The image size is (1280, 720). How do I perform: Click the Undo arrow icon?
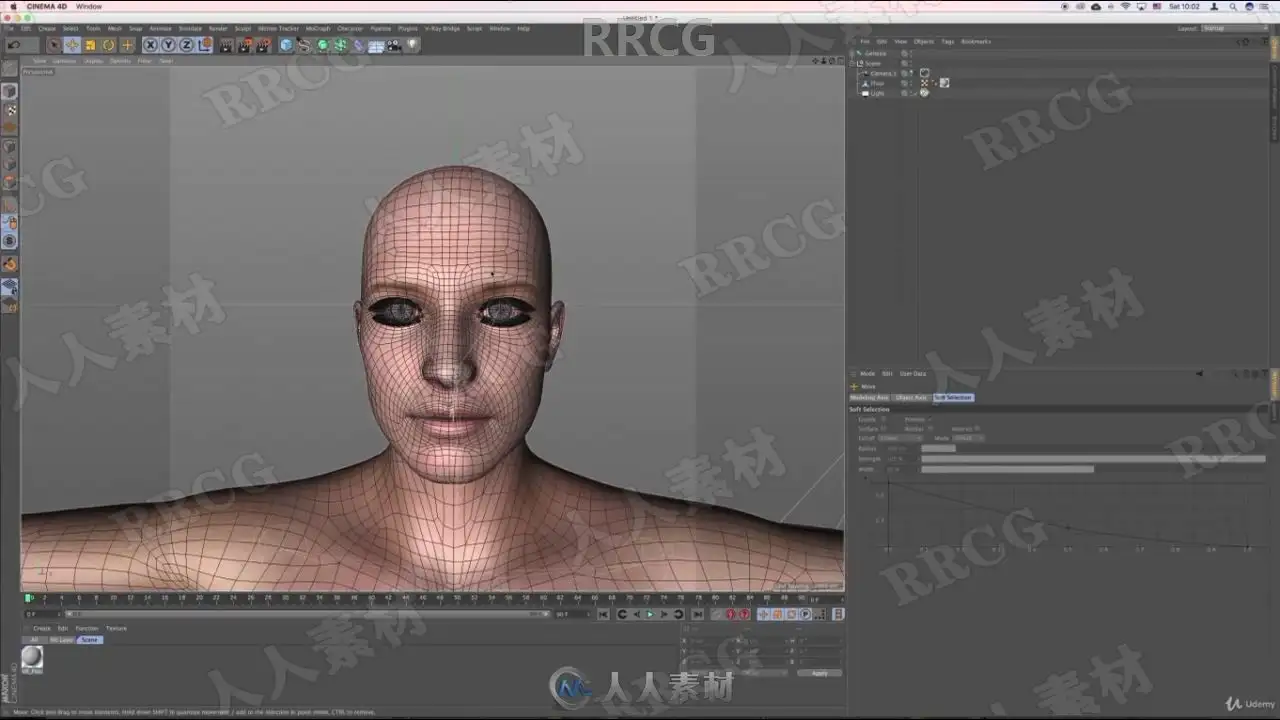13,45
